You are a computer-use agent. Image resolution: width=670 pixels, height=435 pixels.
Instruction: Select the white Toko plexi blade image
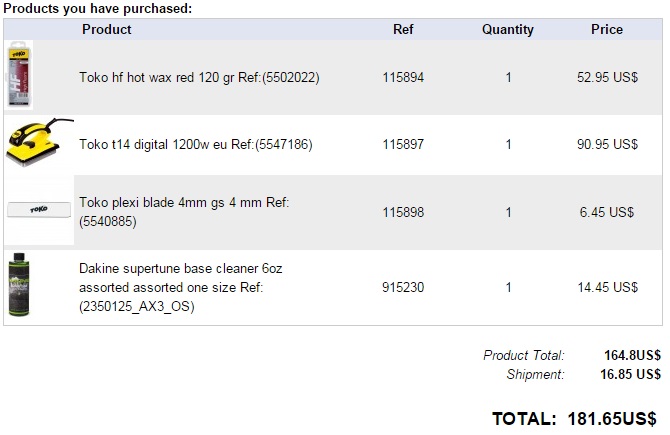(x=39, y=210)
